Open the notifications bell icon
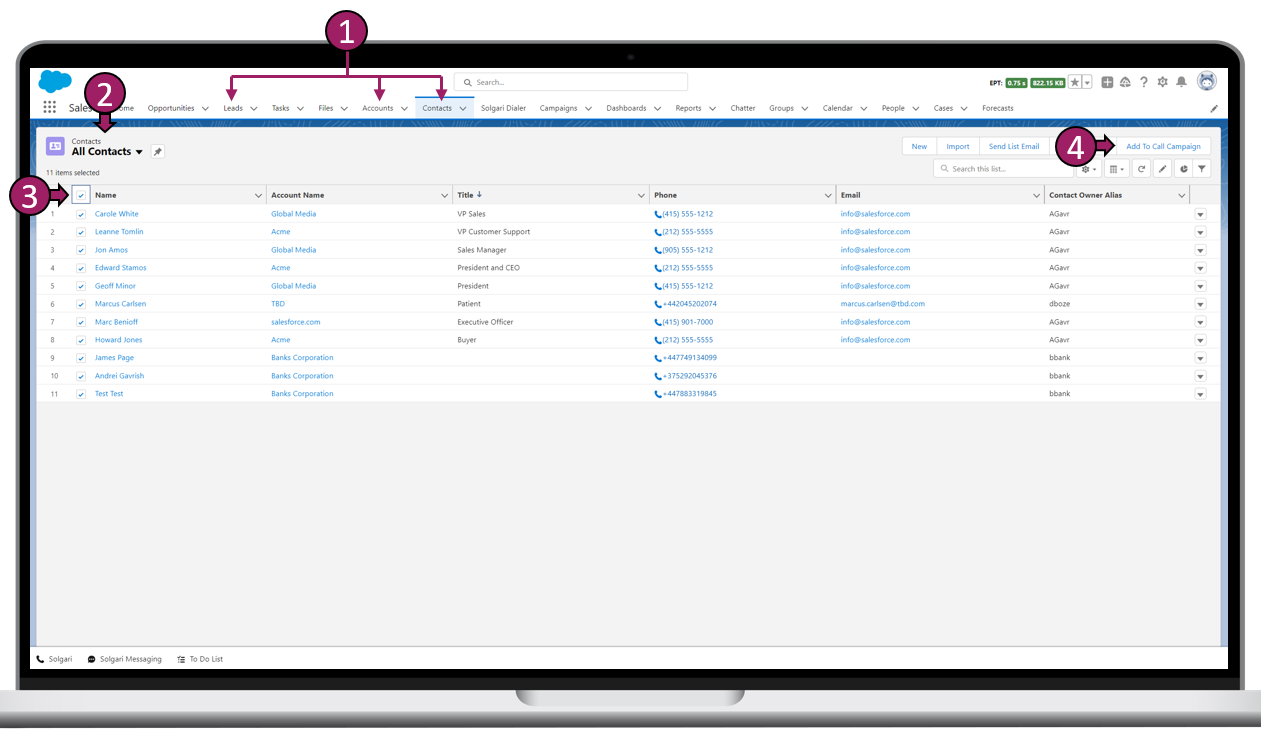 1181,82
